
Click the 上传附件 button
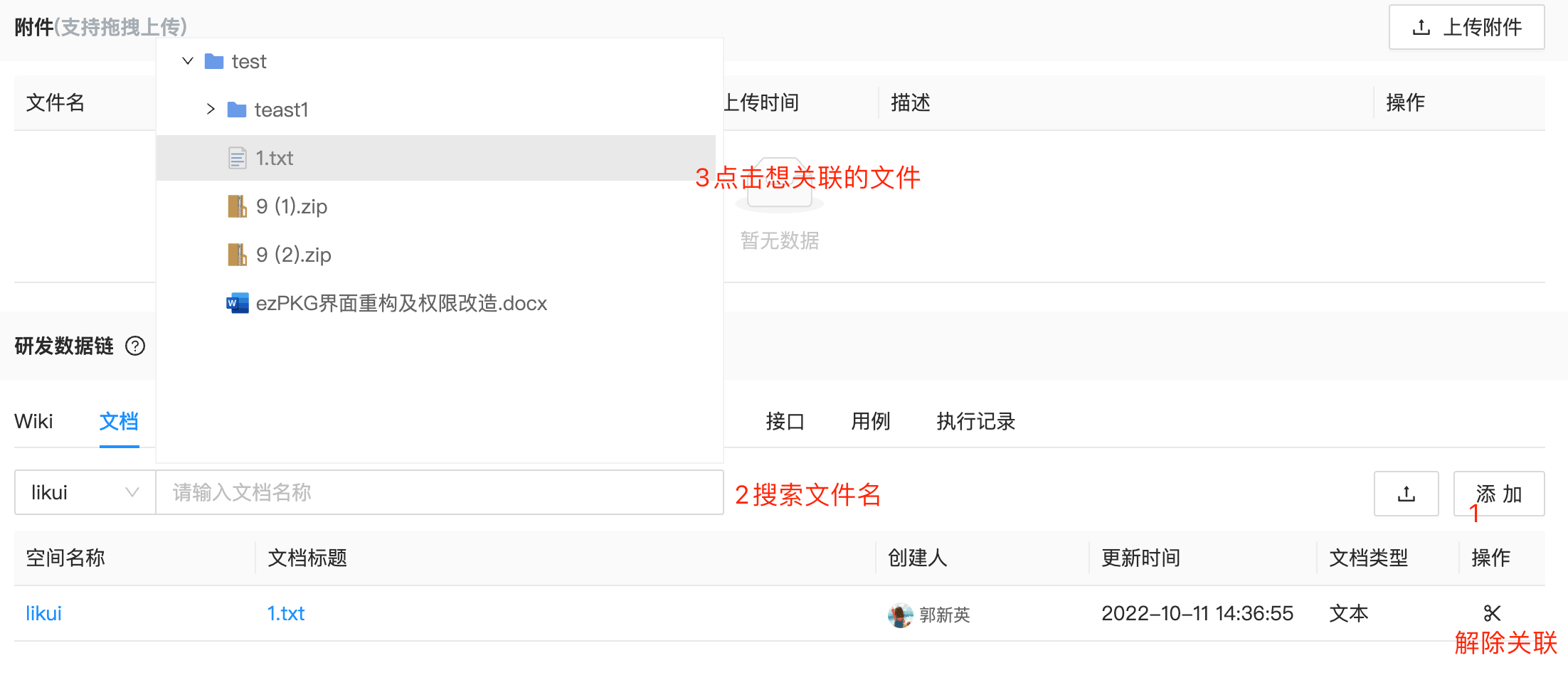tap(1466, 27)
